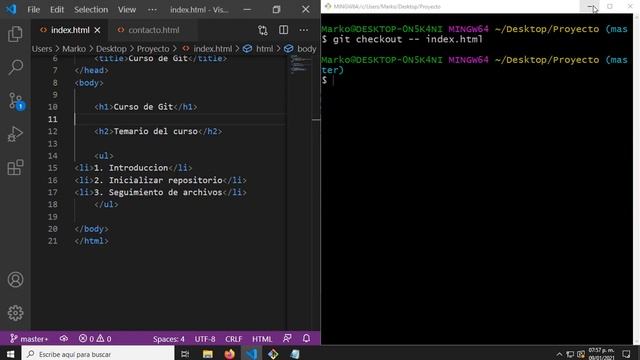The width and height of the screenshot is (640, 360).
Task: Click the Synchronize Changes cloud icon
Action: click(x=64, y=338)
